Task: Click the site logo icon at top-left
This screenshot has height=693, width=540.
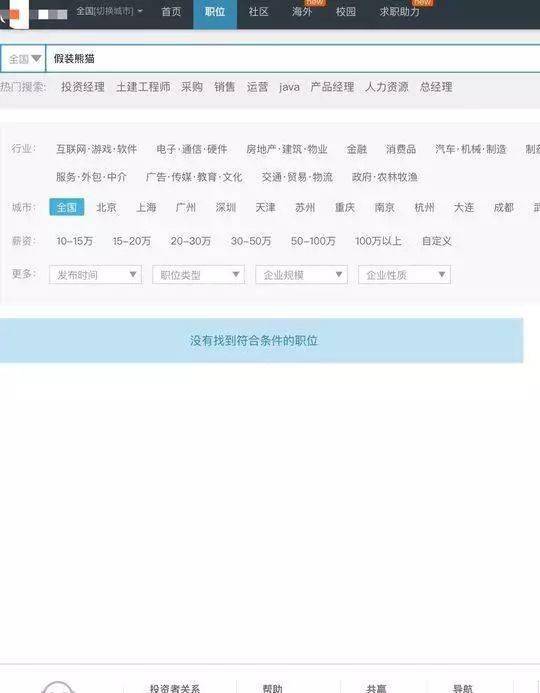Action: tap(15, 14)
